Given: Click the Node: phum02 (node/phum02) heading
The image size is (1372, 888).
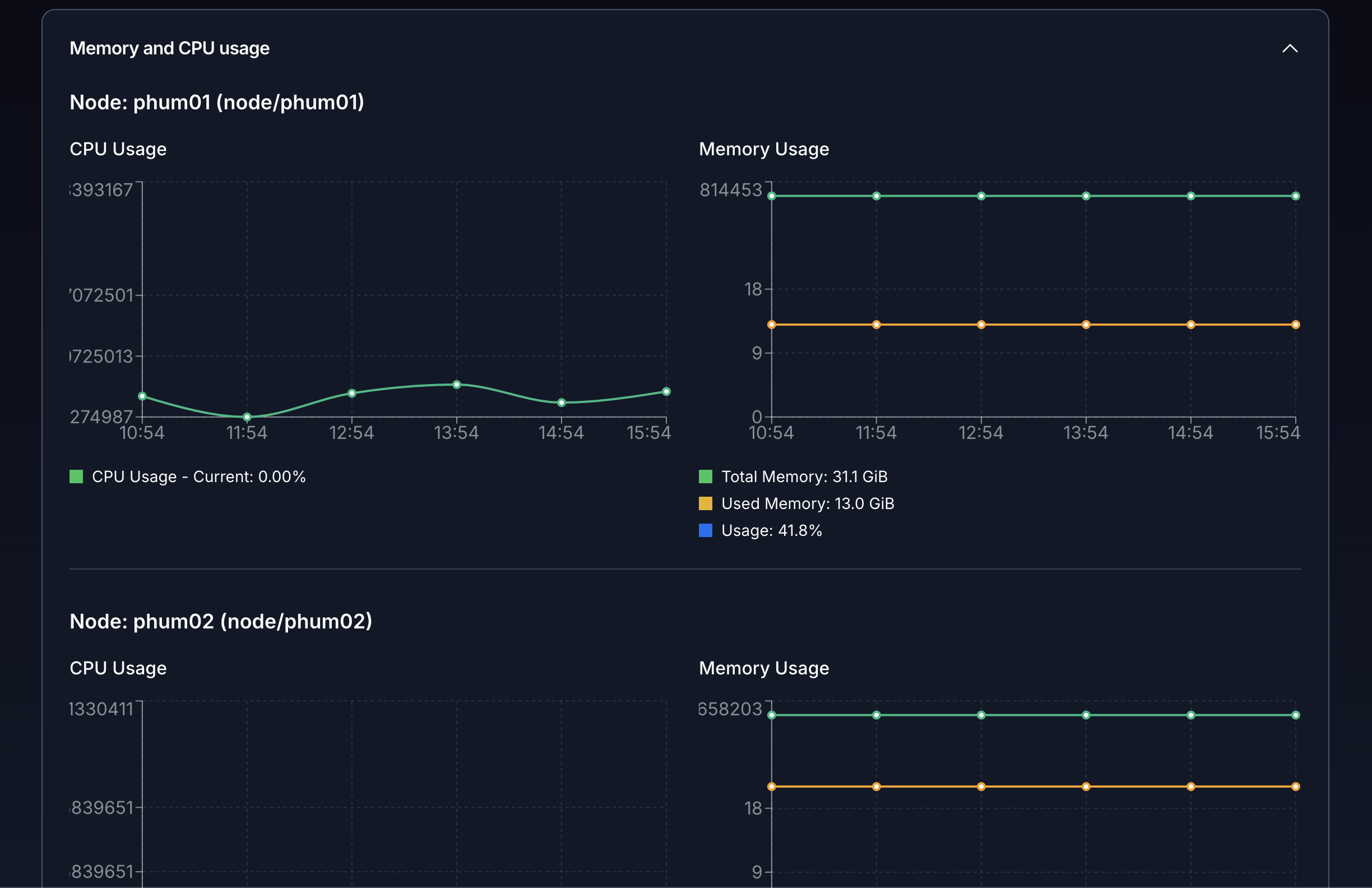Looking at the screenshot, I should [x=221, y=621].
